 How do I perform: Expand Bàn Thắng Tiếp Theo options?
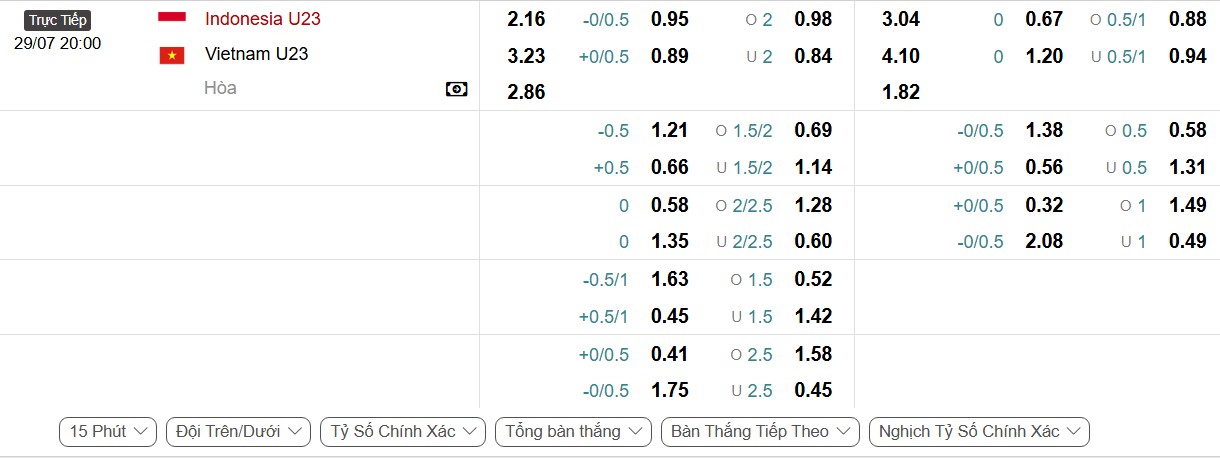tap(760, 432)
